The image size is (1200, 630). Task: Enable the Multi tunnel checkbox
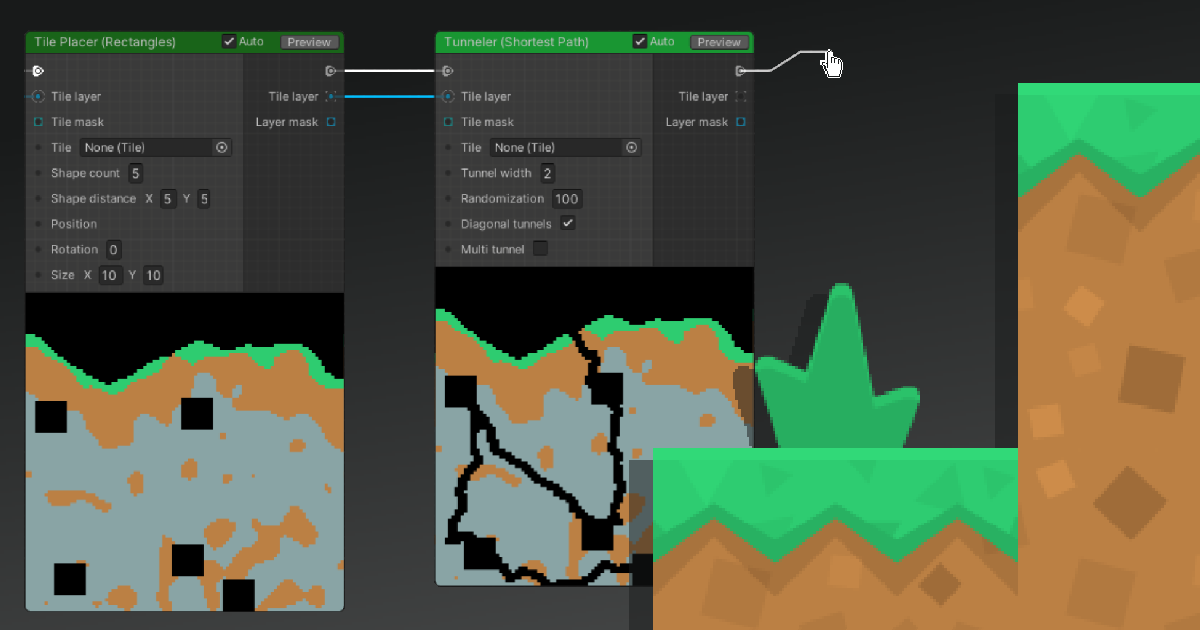pyautogui.click(x=541, y=248)
